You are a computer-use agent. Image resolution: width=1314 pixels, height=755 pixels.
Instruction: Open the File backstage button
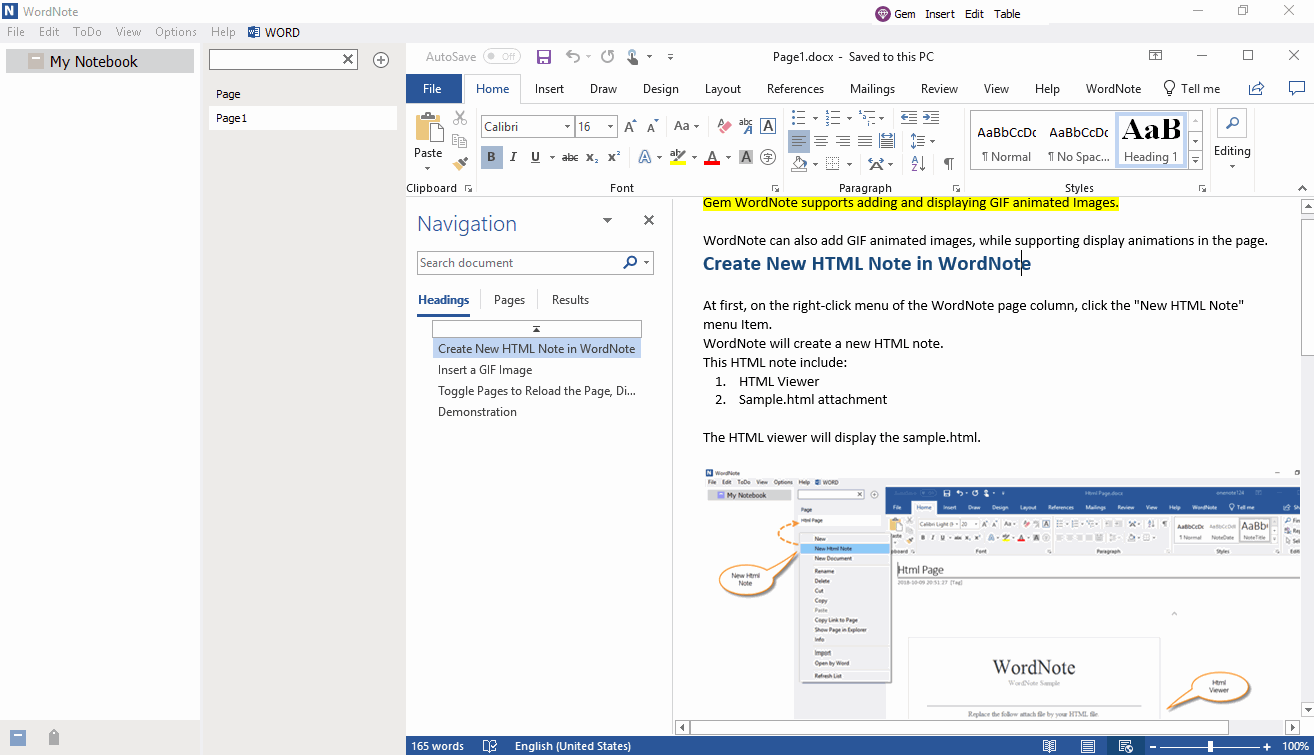point(433,89)
